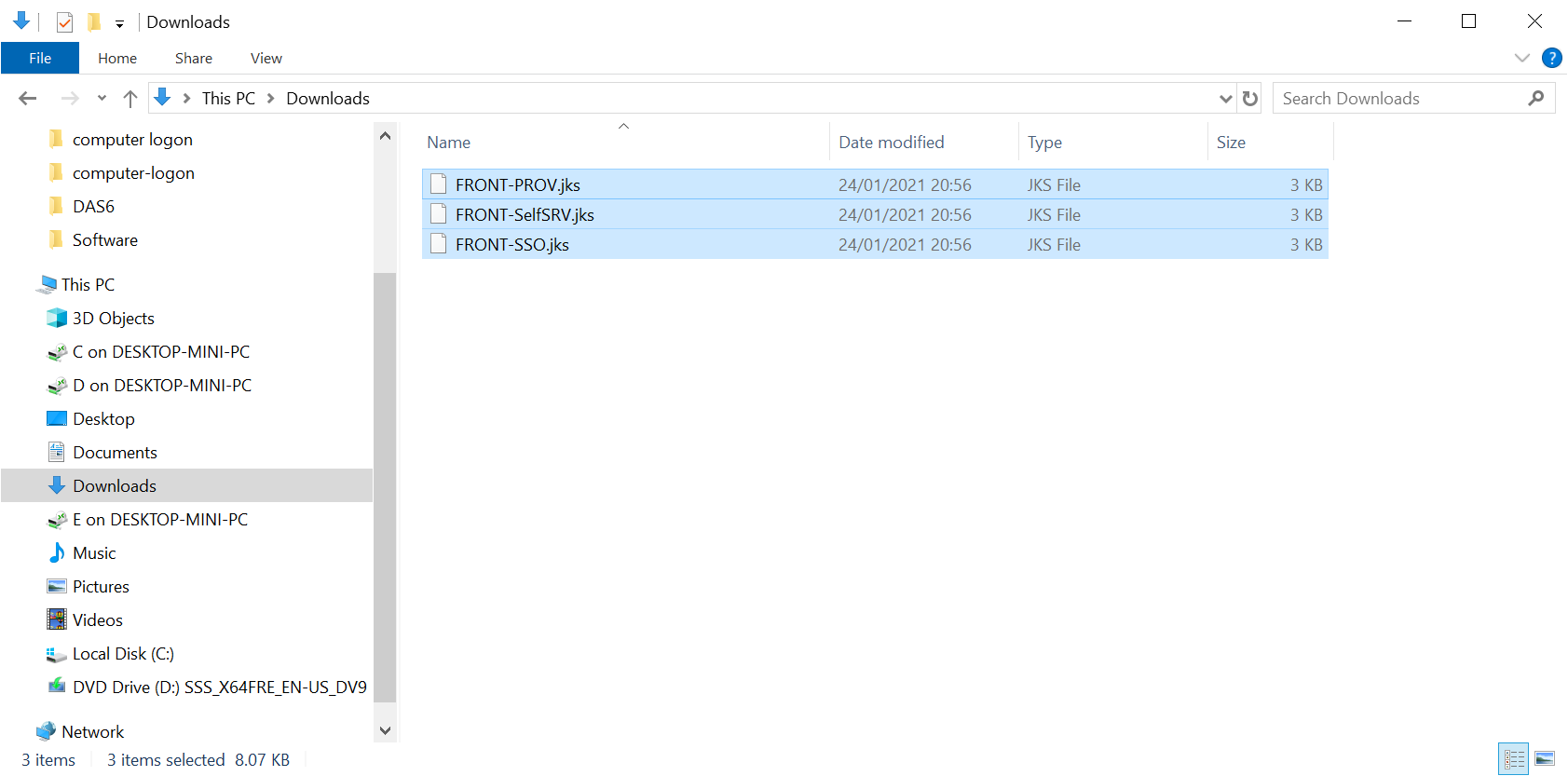The height and width of the screenshot is (776, 1568).
Task: Go forward with the Forward arrow
Action: (x=70, y=98)
